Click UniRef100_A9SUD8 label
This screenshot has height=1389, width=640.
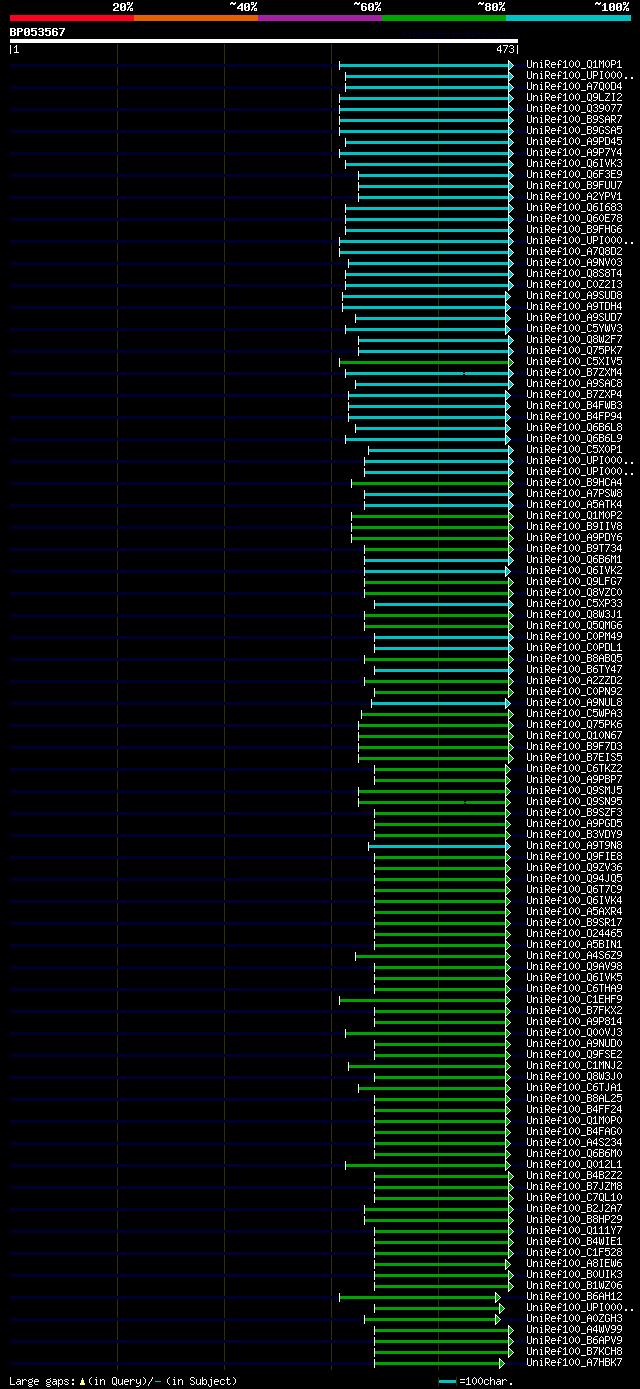tap(574, 296)
